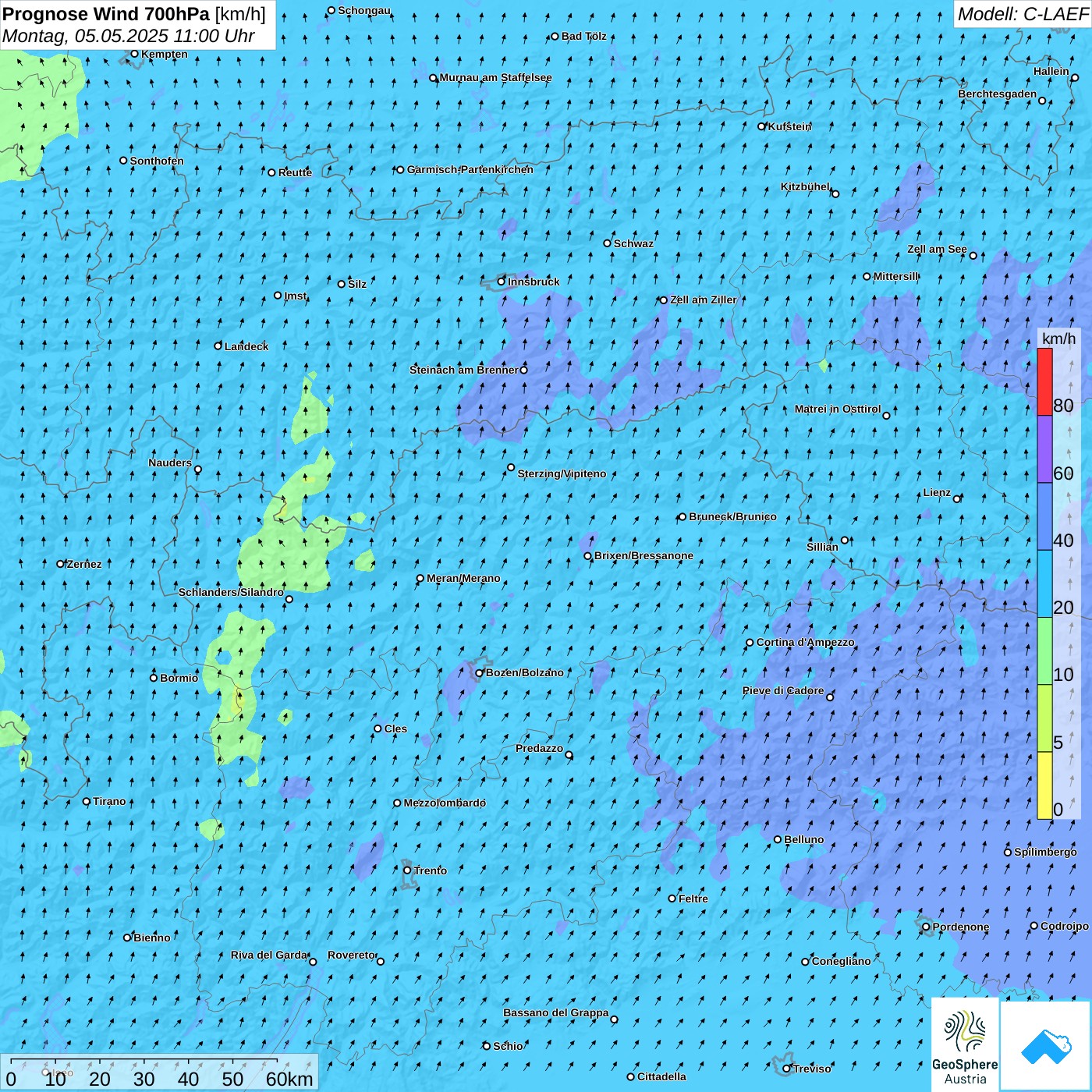This screenshot has width=1092, height=1092.
Task: Click the blue logo in the bottom-right corner
Action: coord(1046,1046)
